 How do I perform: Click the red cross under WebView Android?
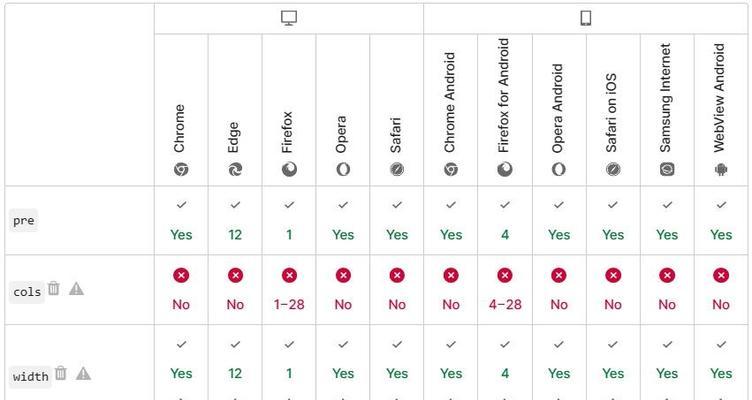pos(721,275)
